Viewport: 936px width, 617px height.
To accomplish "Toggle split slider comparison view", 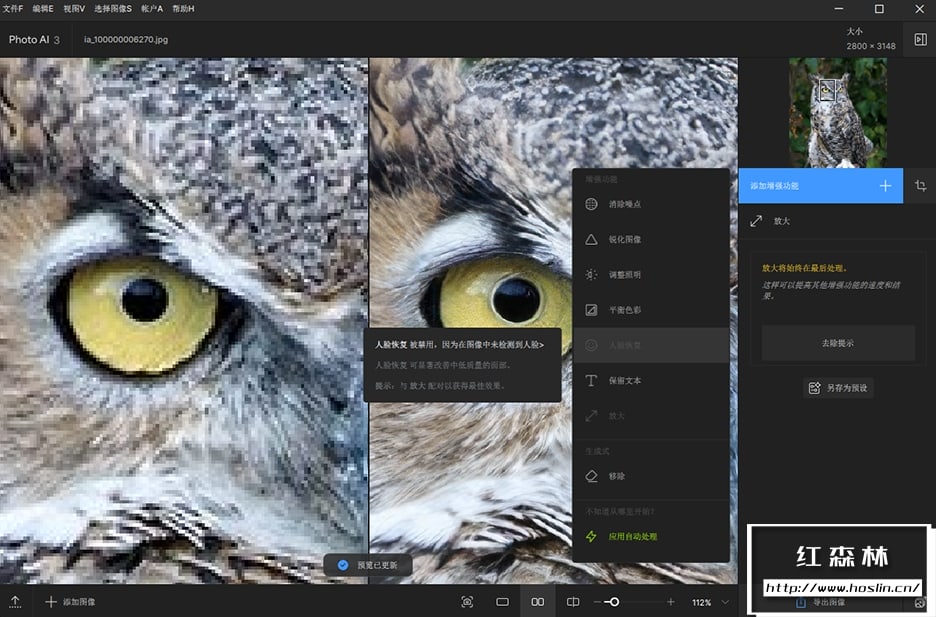I will coord(573,602).
